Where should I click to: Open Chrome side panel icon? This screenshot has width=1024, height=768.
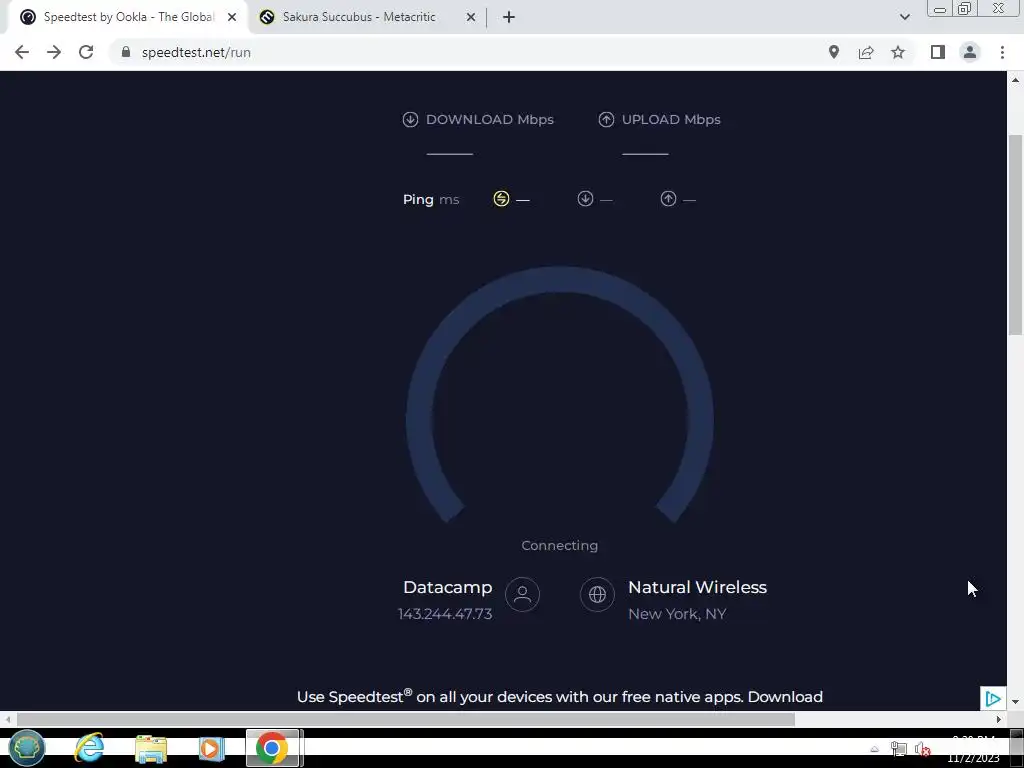click(x=938, y=52)
